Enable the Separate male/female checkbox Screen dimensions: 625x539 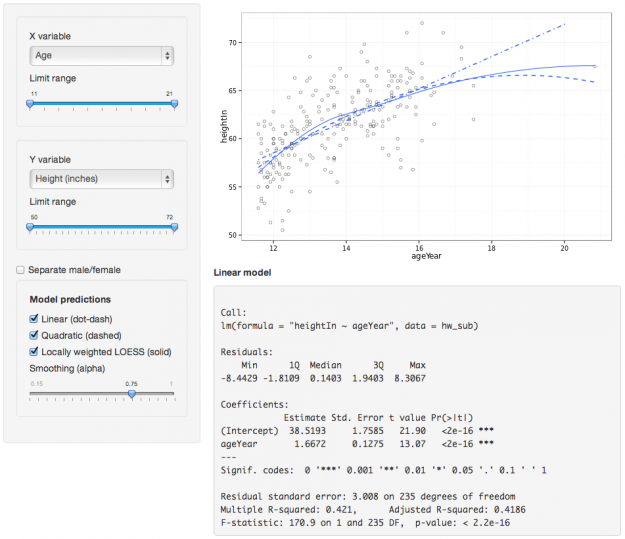coord(20,270)
